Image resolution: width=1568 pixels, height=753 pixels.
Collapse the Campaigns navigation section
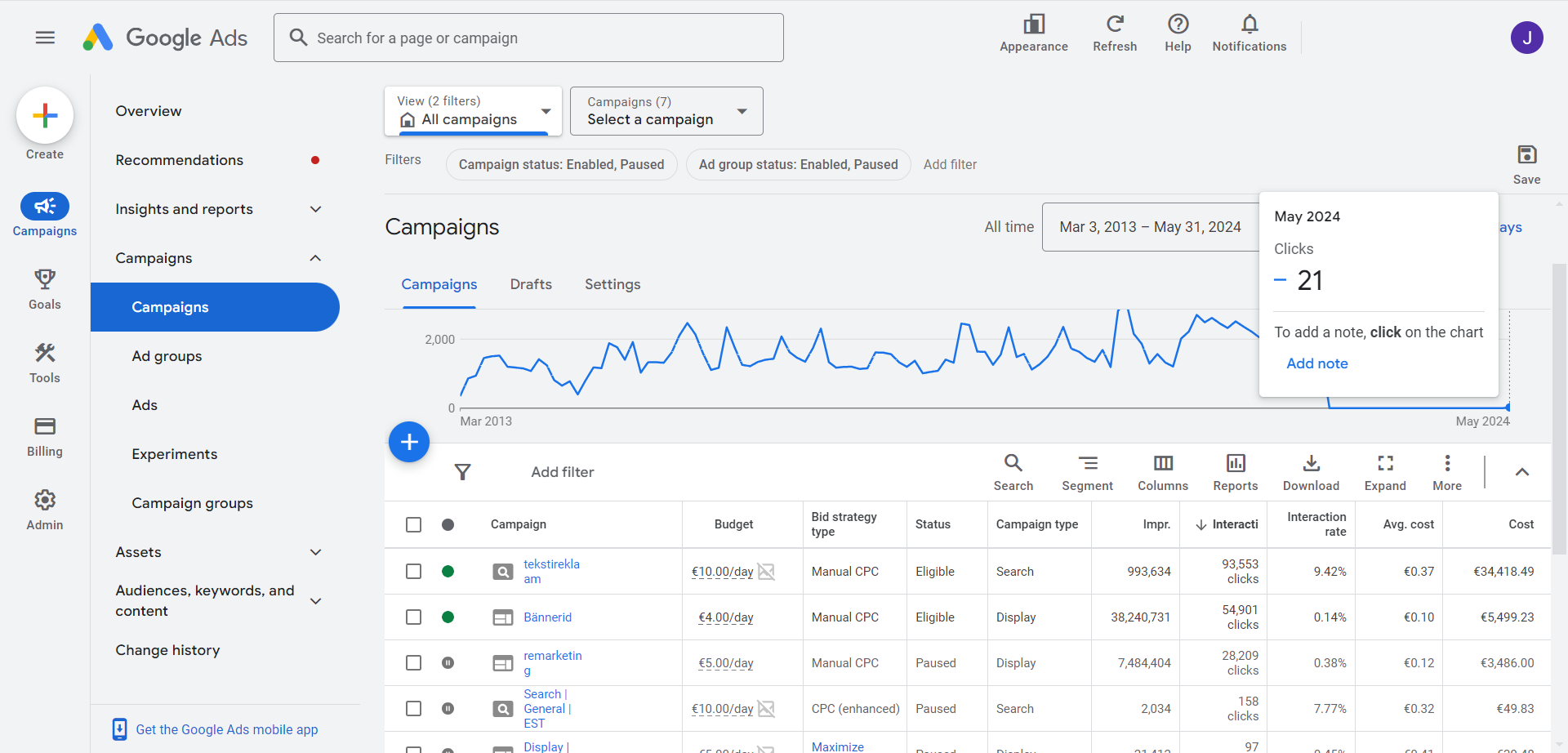point(315,258)
